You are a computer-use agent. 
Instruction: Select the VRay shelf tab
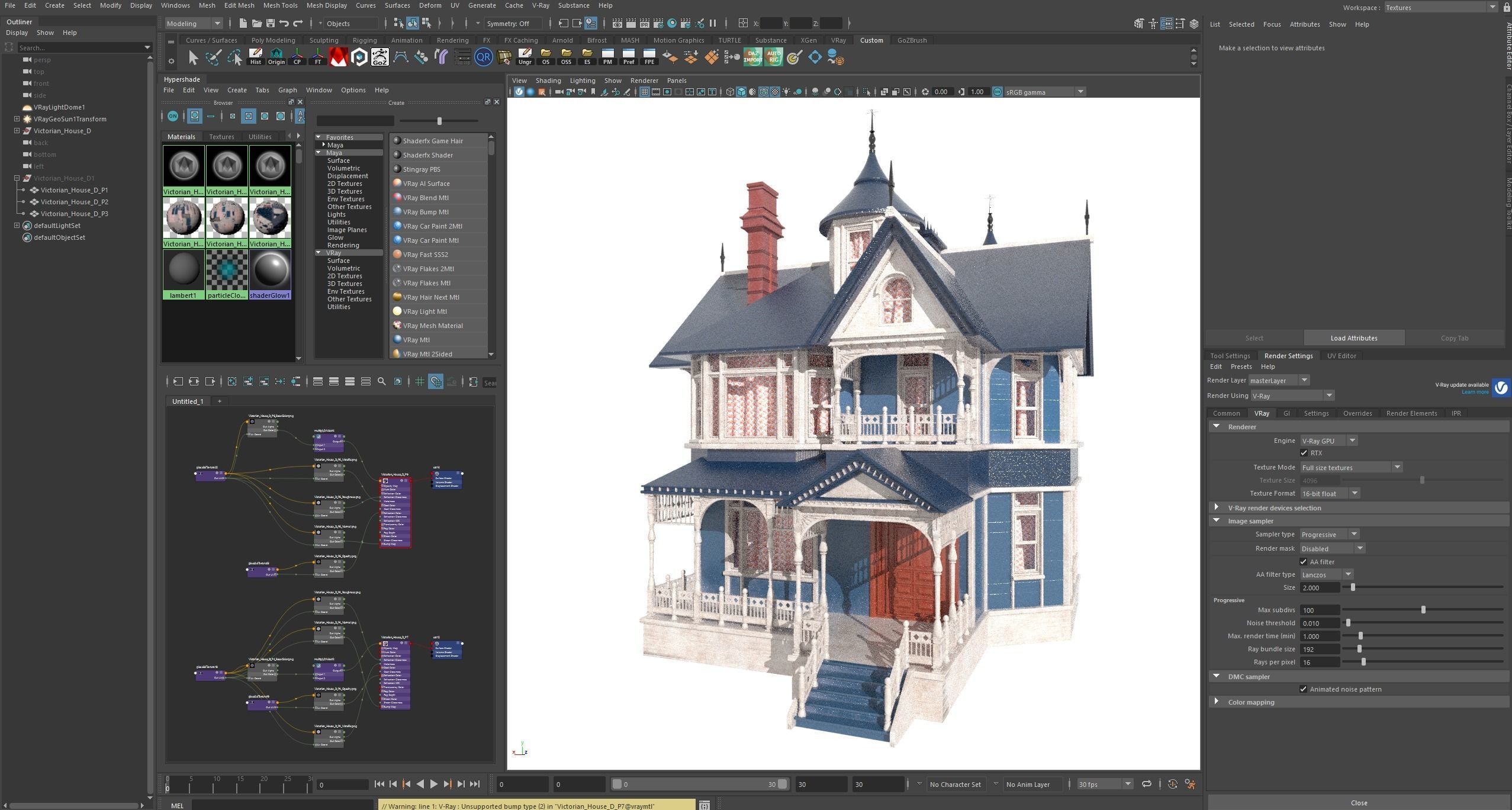(x=838, y=40)
